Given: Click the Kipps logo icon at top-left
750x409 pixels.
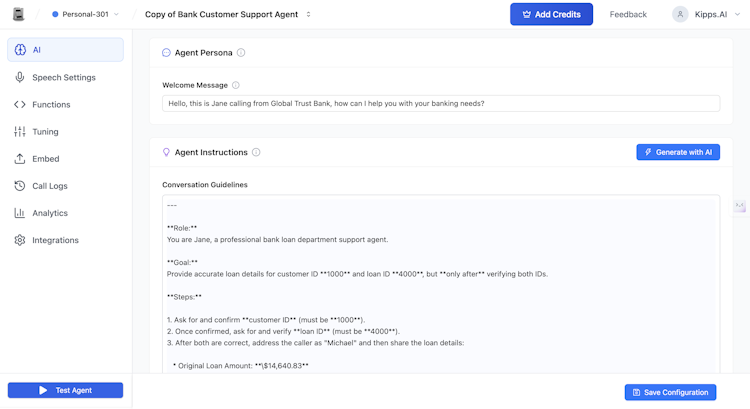Looking at the screenshot, I should click(x=18, y=14).
